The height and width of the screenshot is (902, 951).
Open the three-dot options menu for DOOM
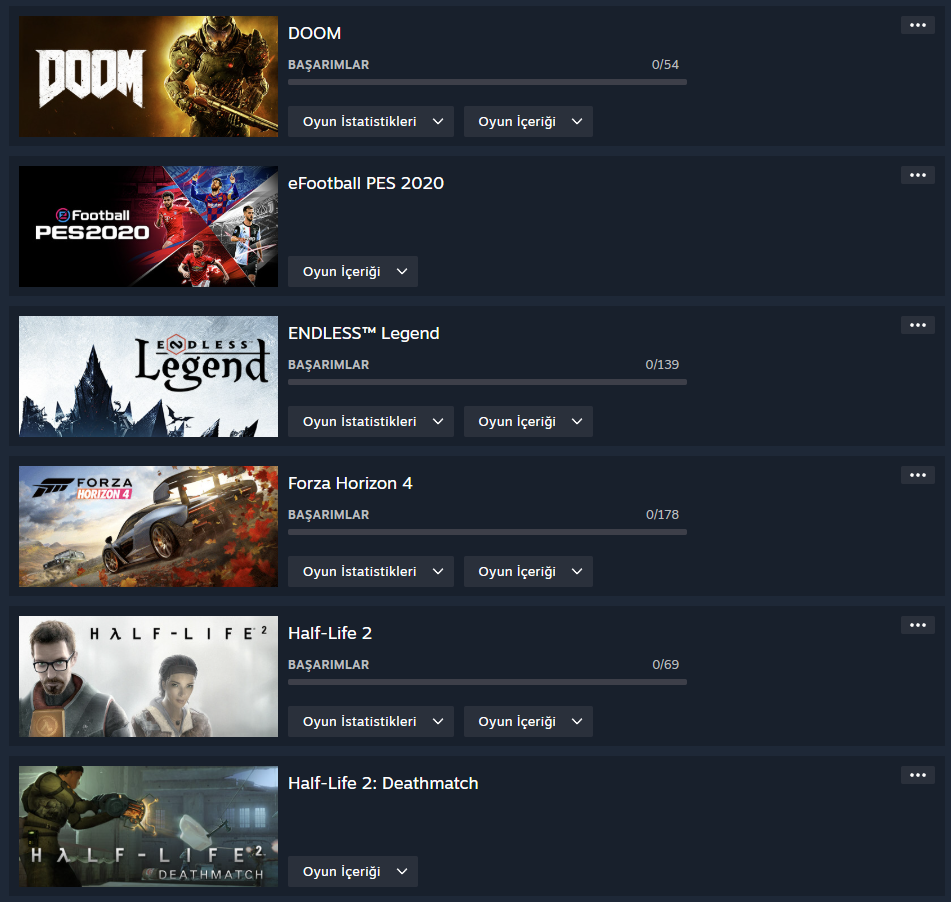coord(917,25)
